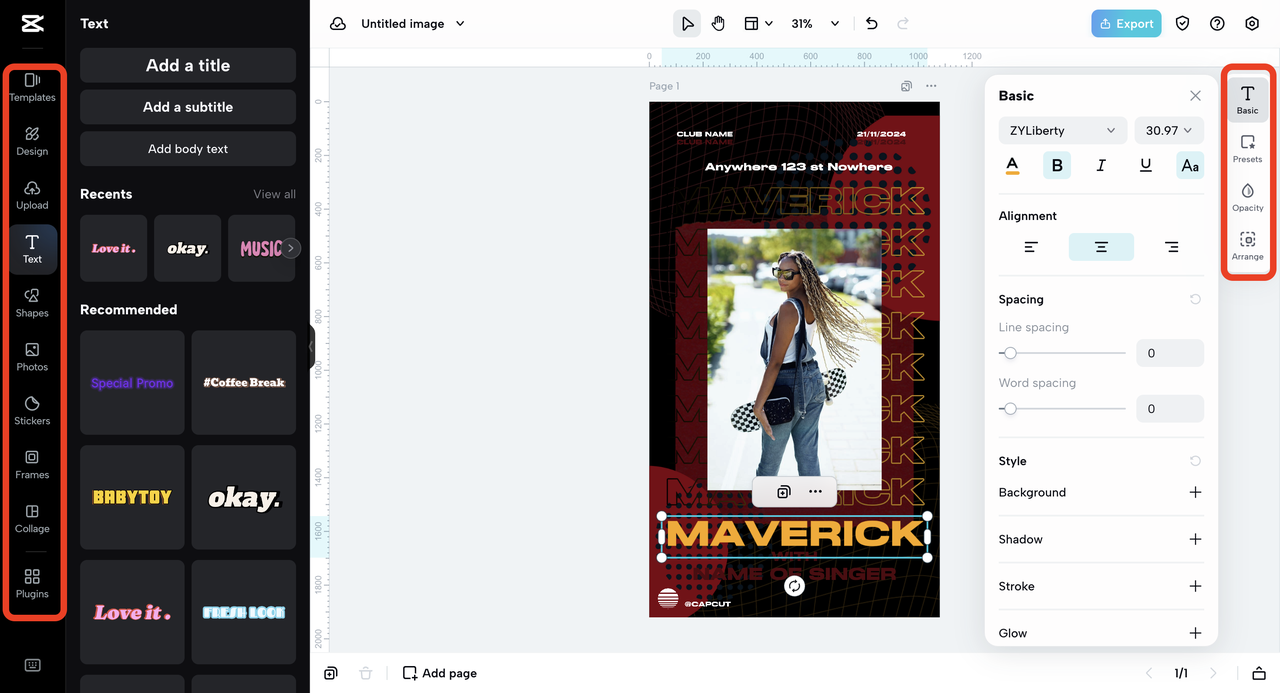1280x693 pixels.
Task: Toggle bold formatting
Action: coord(1057,166)
